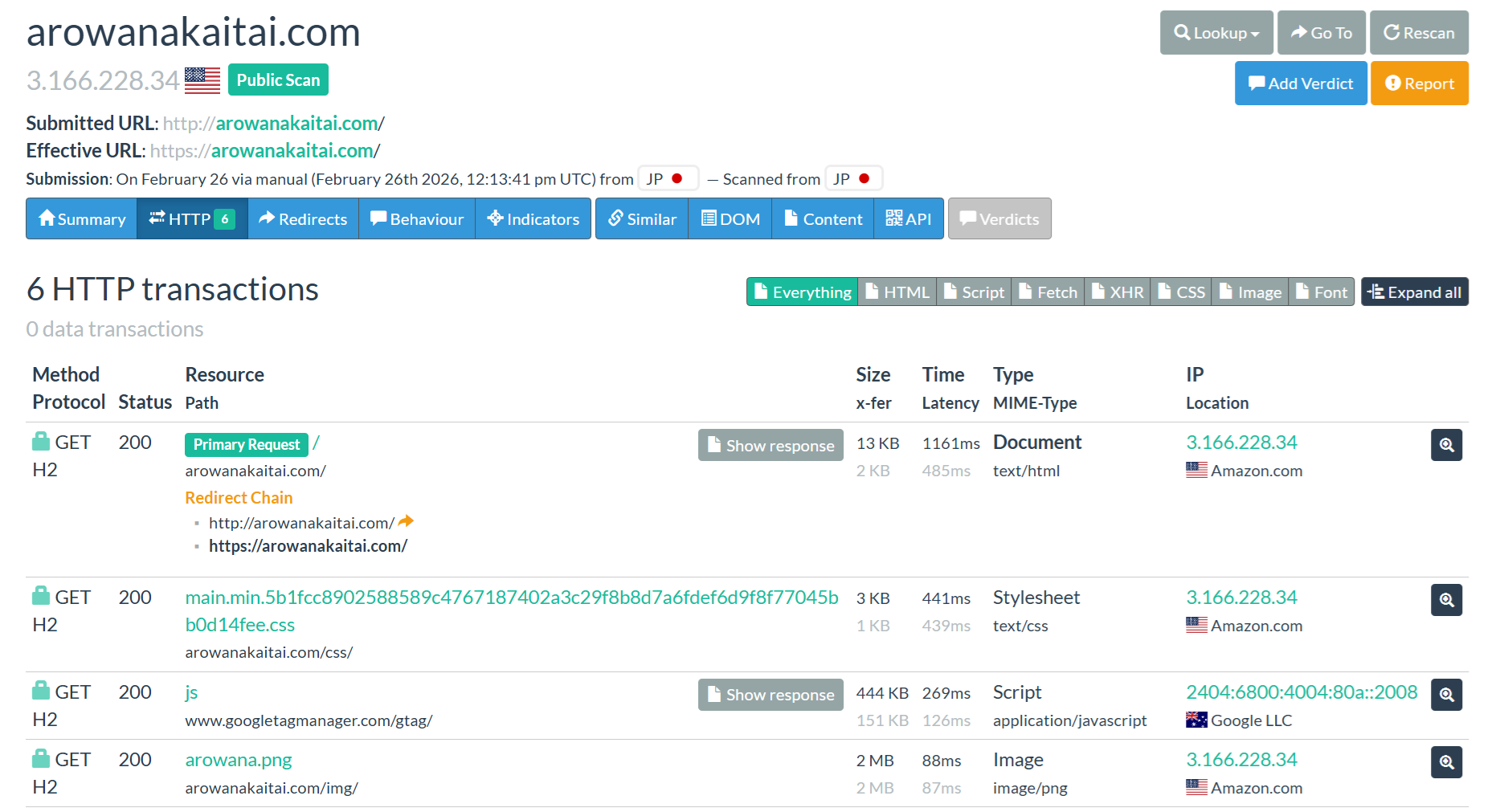Switch to the Redirects tab
Screen dimensions: 1496x812
[303, 219]
